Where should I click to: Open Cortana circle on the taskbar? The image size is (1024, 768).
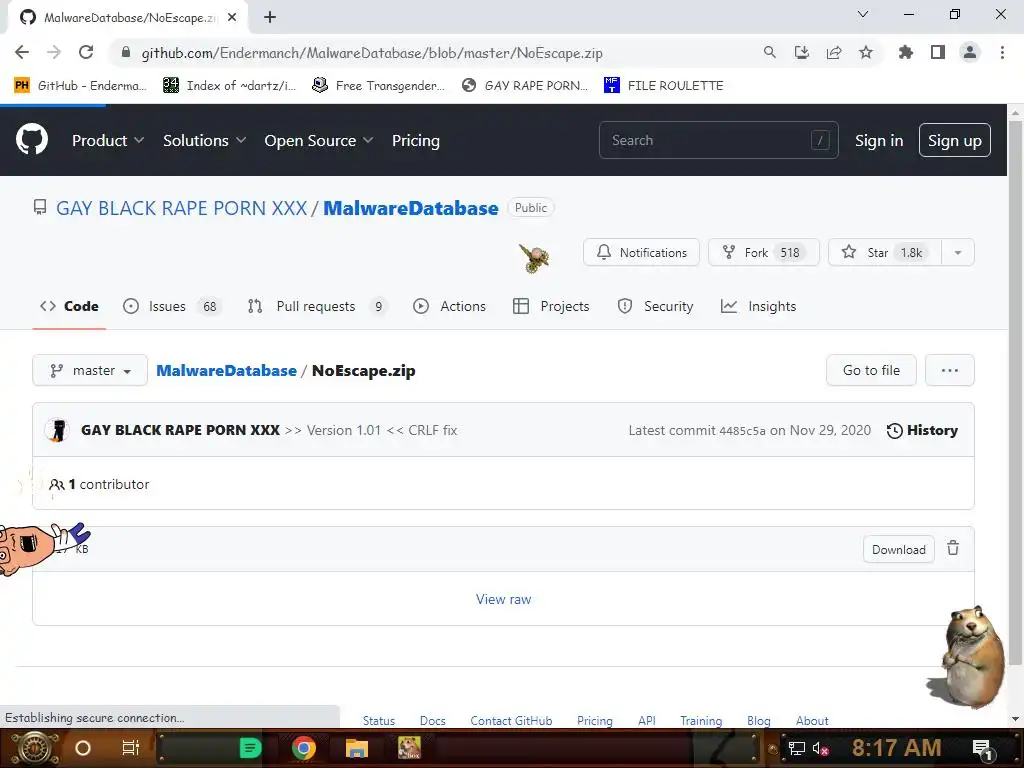coord(82,748)
